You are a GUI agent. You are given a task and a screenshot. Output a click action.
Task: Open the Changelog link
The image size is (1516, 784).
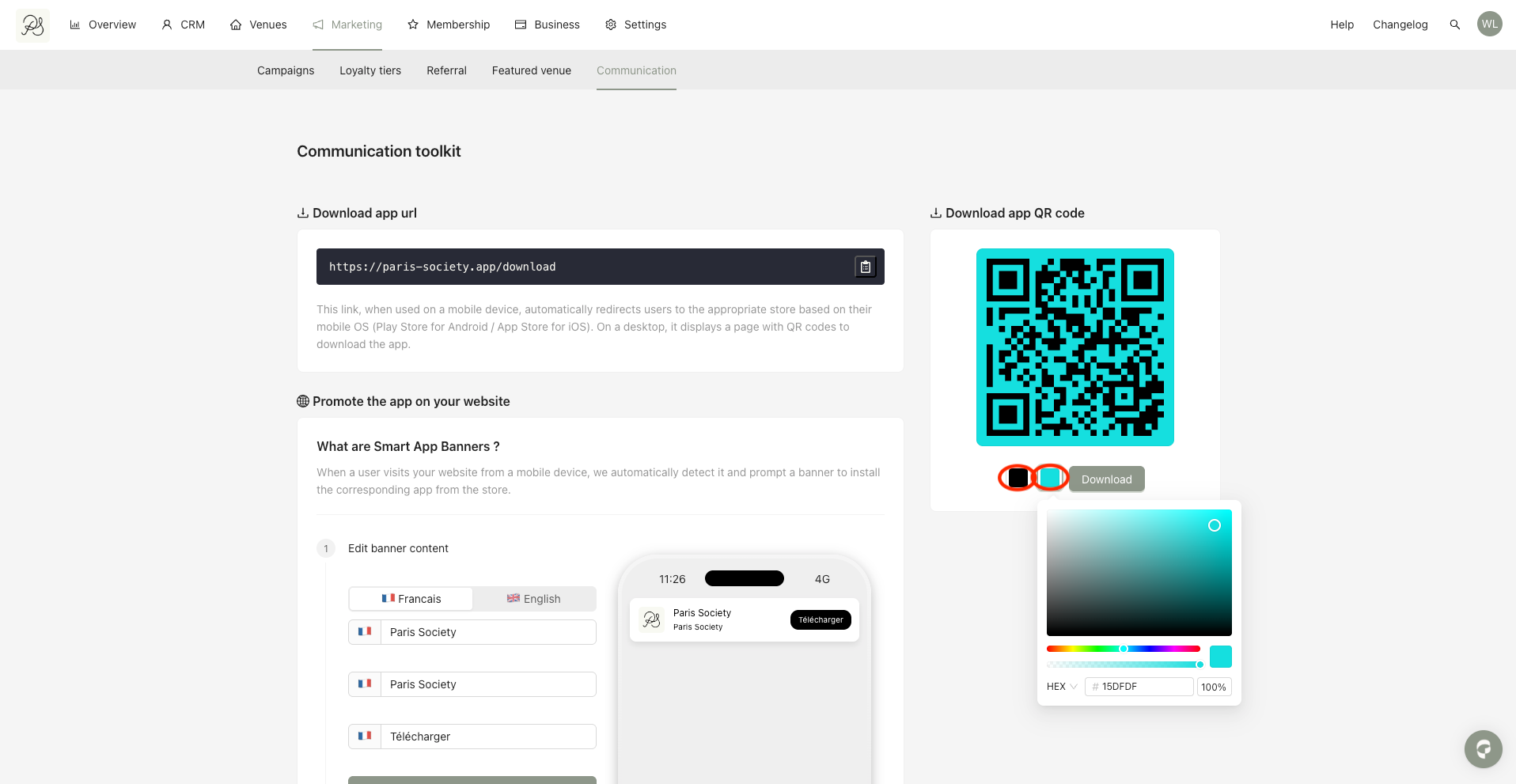[x=1400, y=25]
